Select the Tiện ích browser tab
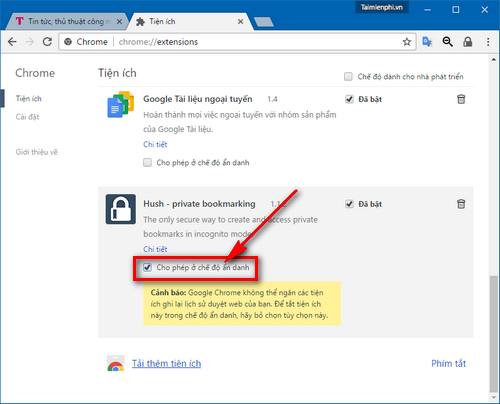This screenshot has width=500, height=404. click(189, 22)
